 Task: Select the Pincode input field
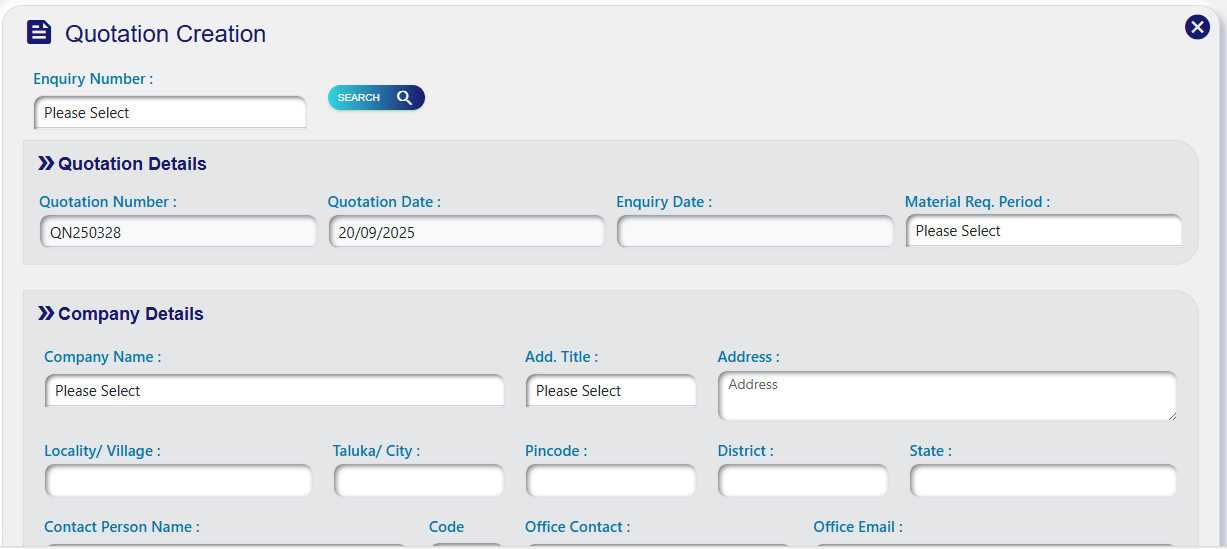coord(610,481)
